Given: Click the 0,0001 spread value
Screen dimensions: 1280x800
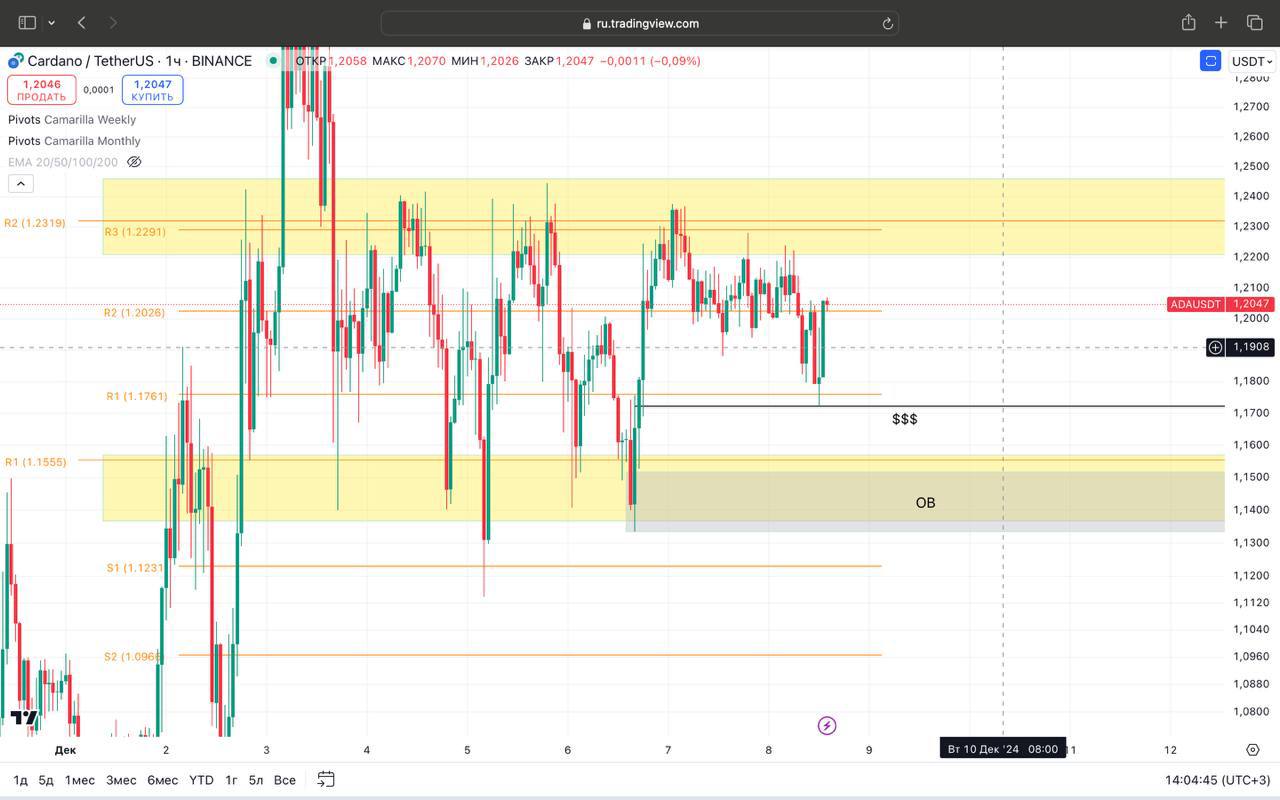Looking at the screenshot, I should pos(99,90).
